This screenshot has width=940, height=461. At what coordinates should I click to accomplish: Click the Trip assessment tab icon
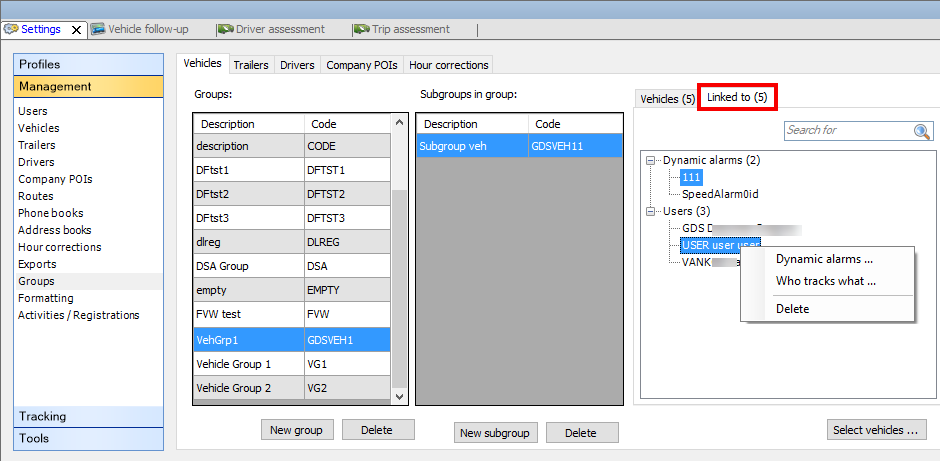pos(361,30)
